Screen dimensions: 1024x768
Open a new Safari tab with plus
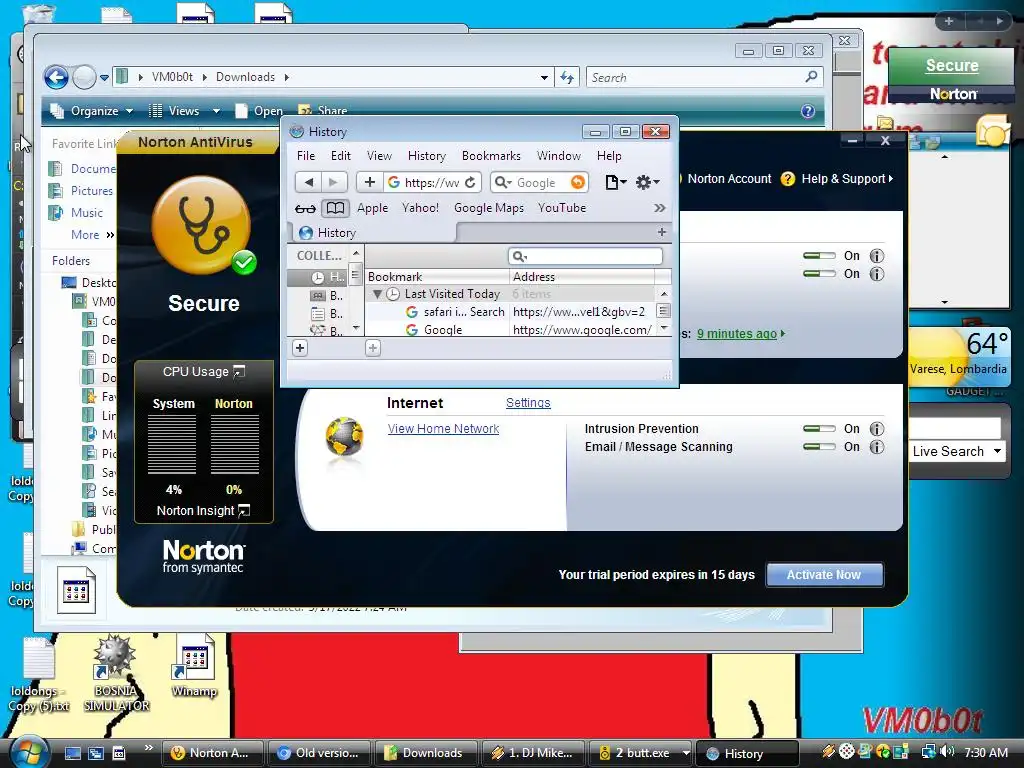[662, 232]
